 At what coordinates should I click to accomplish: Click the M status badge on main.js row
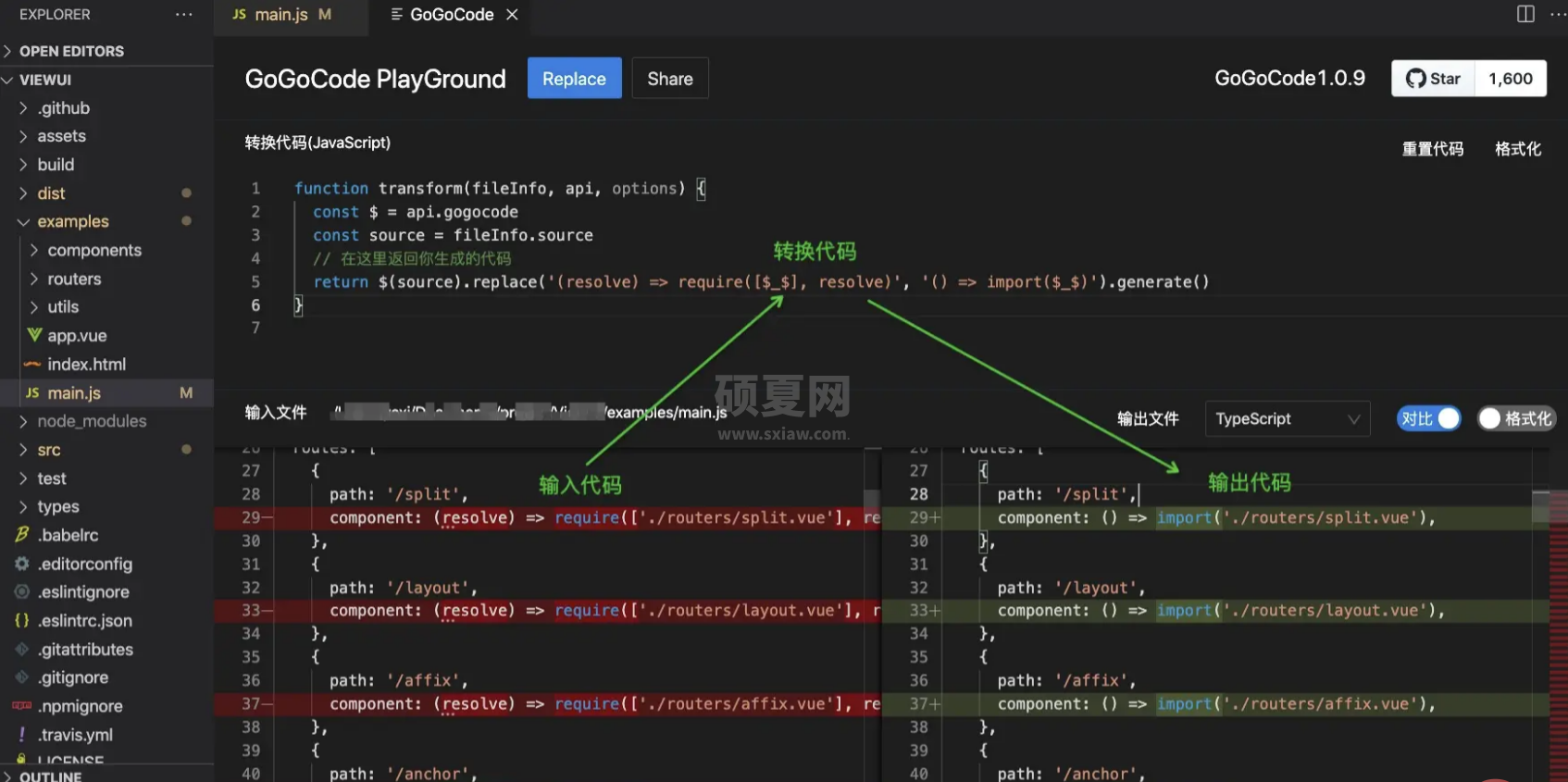(186, 393)
